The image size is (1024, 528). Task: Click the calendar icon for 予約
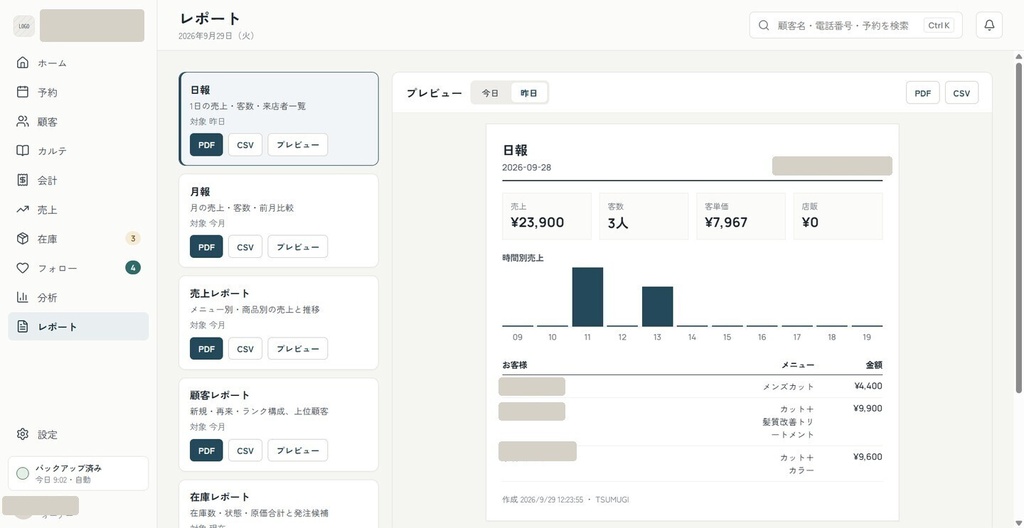(x=22, y=92)
